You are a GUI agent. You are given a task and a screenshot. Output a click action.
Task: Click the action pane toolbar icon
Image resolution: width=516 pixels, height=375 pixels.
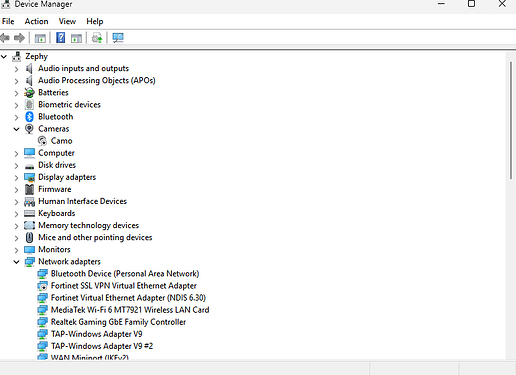pos(76,38)
